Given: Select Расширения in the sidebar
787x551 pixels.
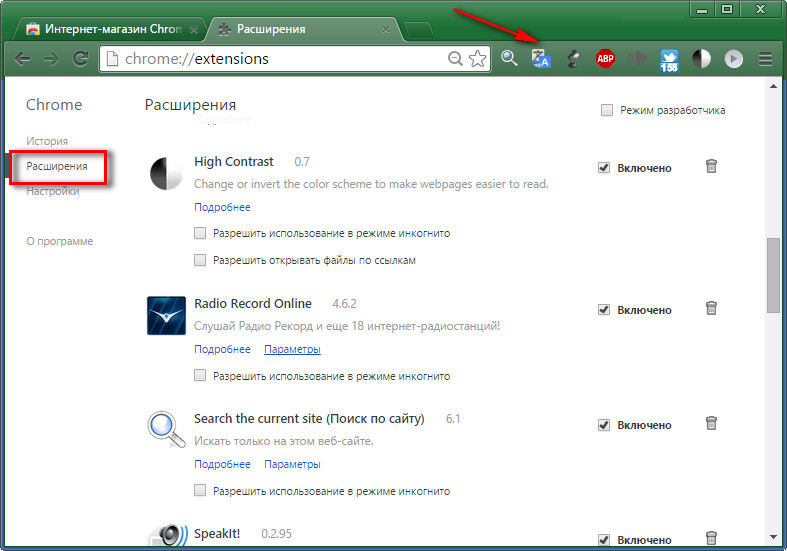Looking at the screenshot, I should coord(57,166).
